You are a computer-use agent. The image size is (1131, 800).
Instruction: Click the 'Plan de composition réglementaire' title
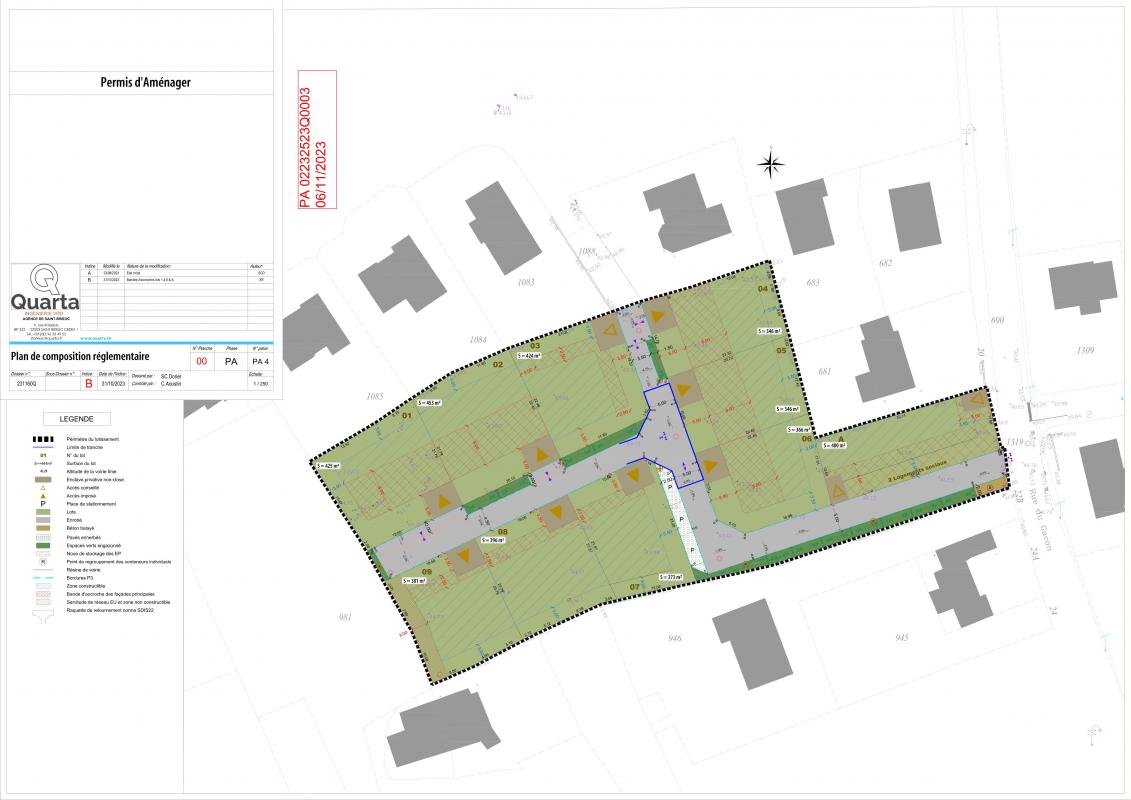79,355
